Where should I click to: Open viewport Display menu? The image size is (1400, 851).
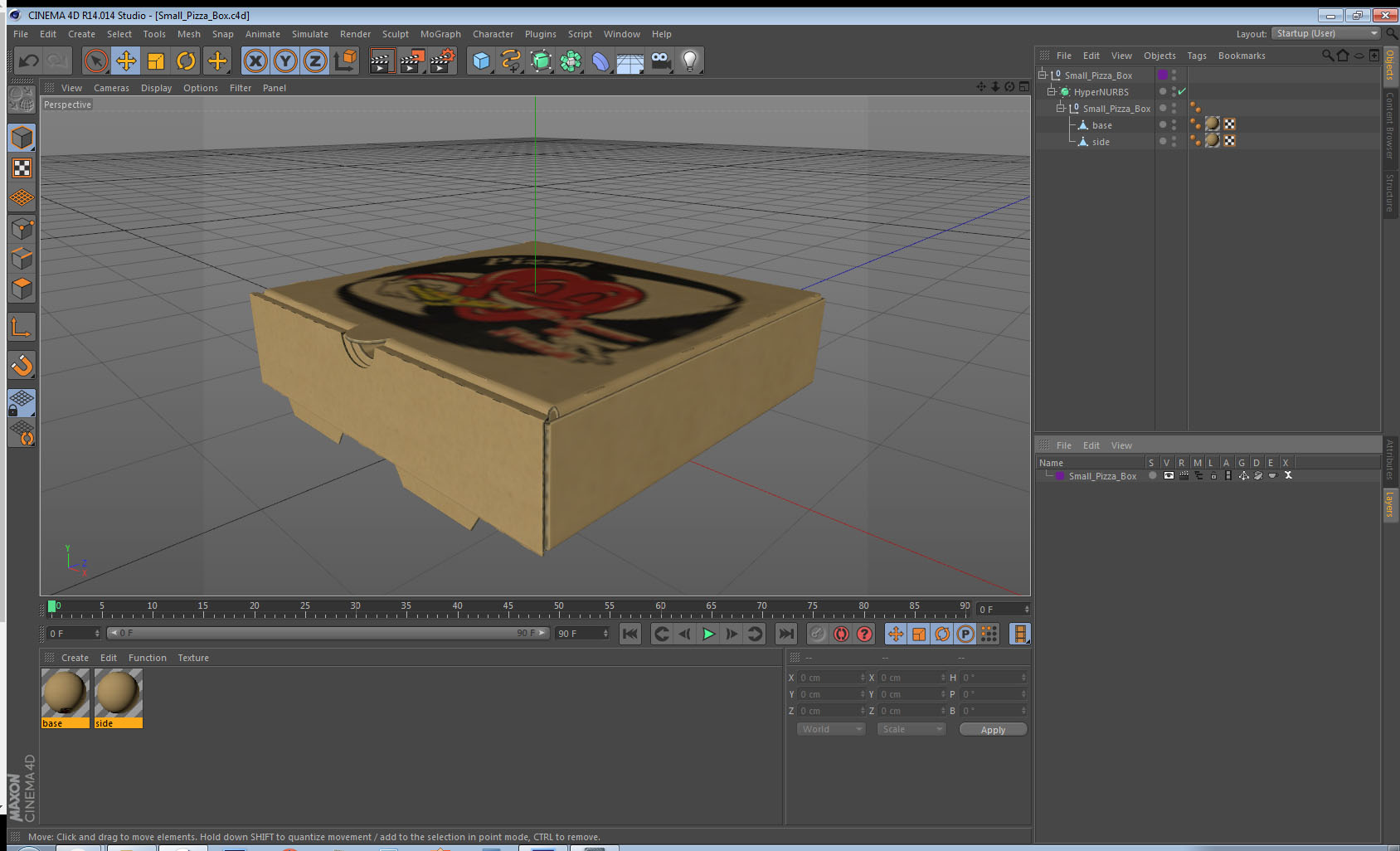156,88
